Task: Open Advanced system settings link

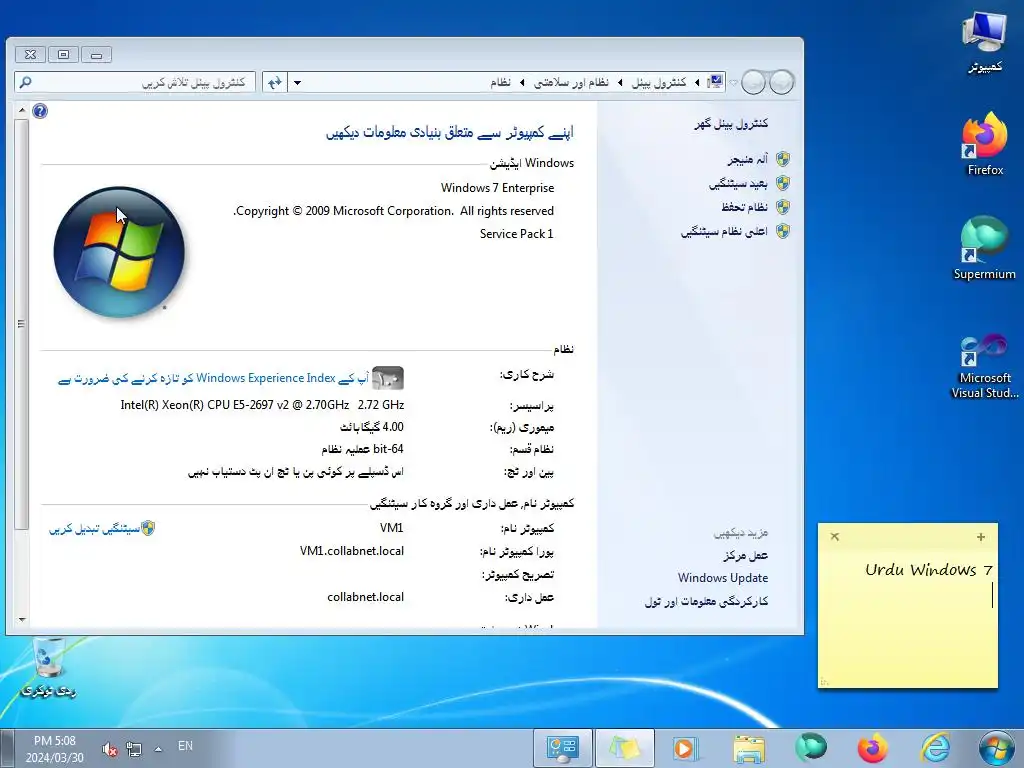Action: pos(724,231)
